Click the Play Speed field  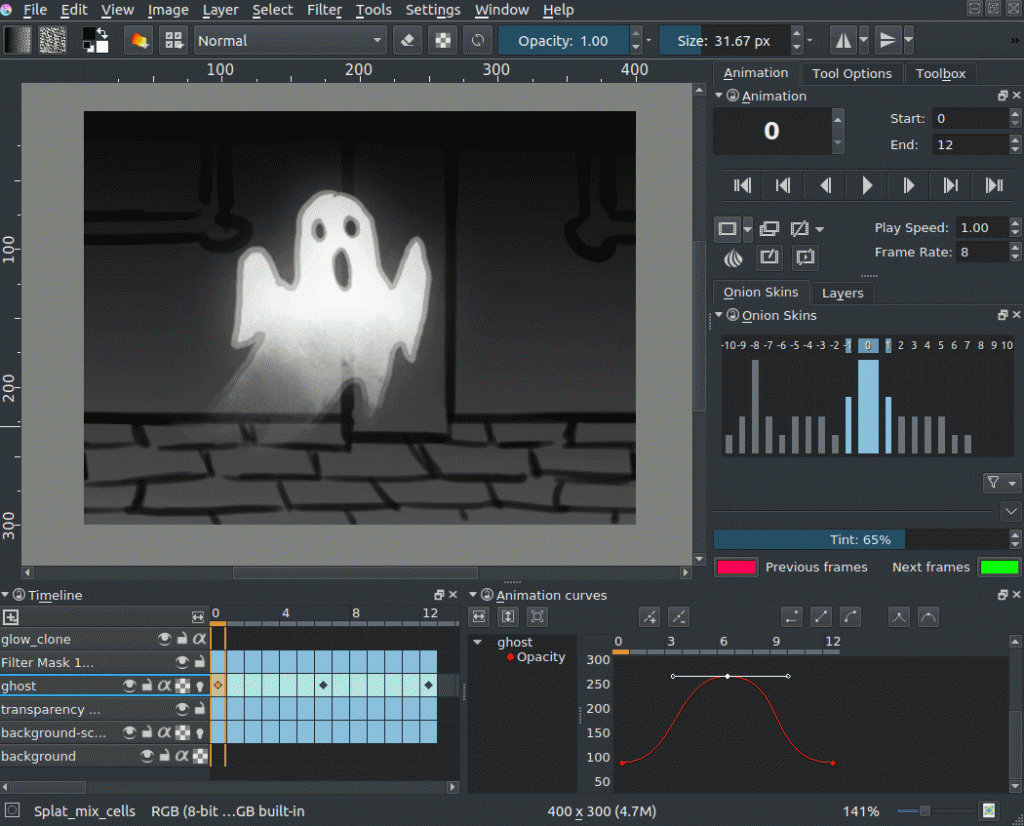982,228
